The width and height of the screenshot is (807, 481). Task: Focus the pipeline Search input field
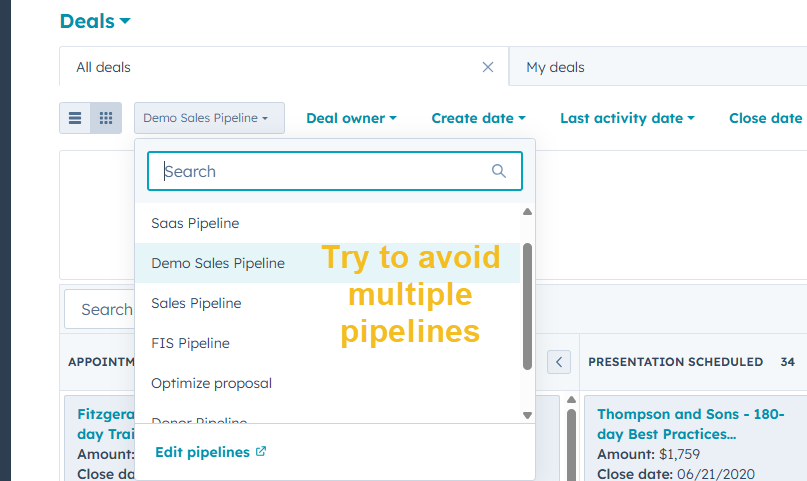point(320,171)
